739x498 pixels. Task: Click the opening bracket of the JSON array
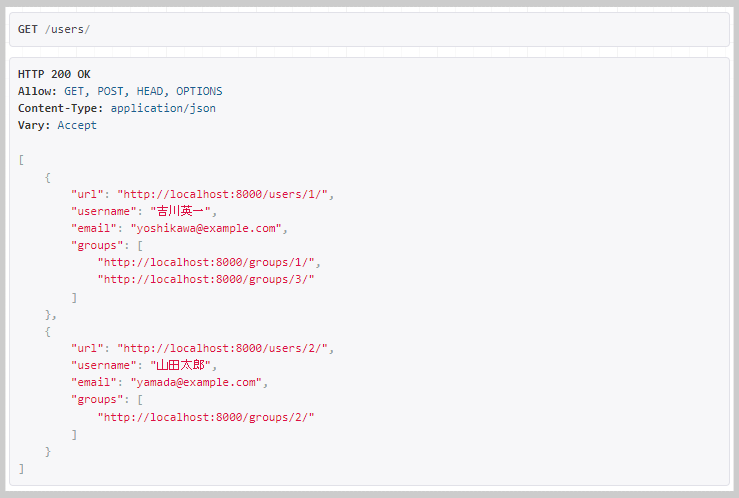coord(21,160)
